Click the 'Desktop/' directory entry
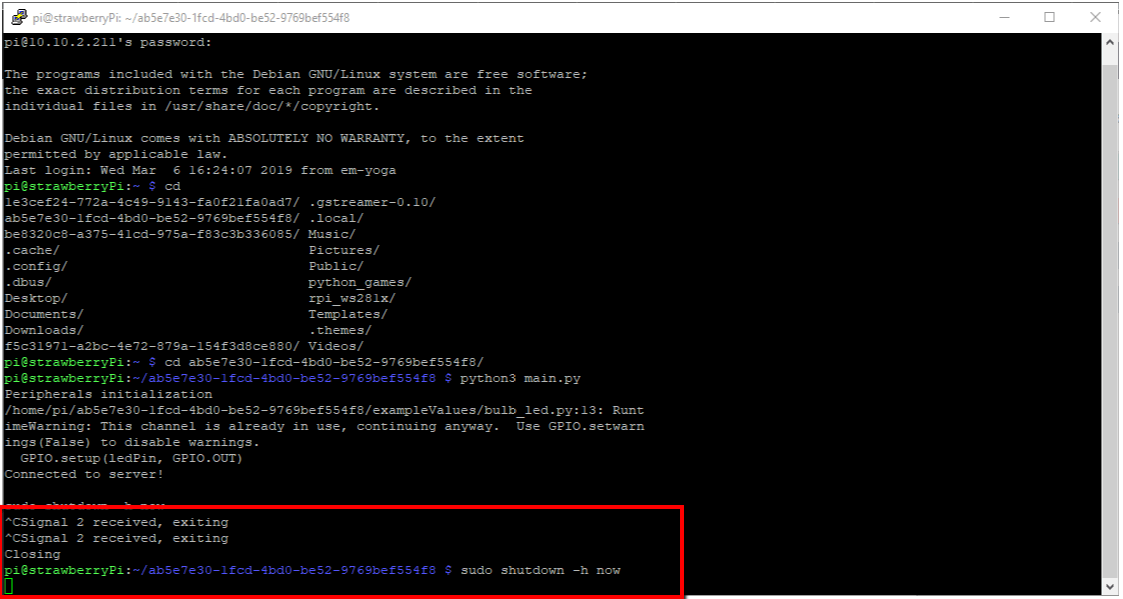The height and width of the screenshot is (599, 1123). click(x=37, y=298)
